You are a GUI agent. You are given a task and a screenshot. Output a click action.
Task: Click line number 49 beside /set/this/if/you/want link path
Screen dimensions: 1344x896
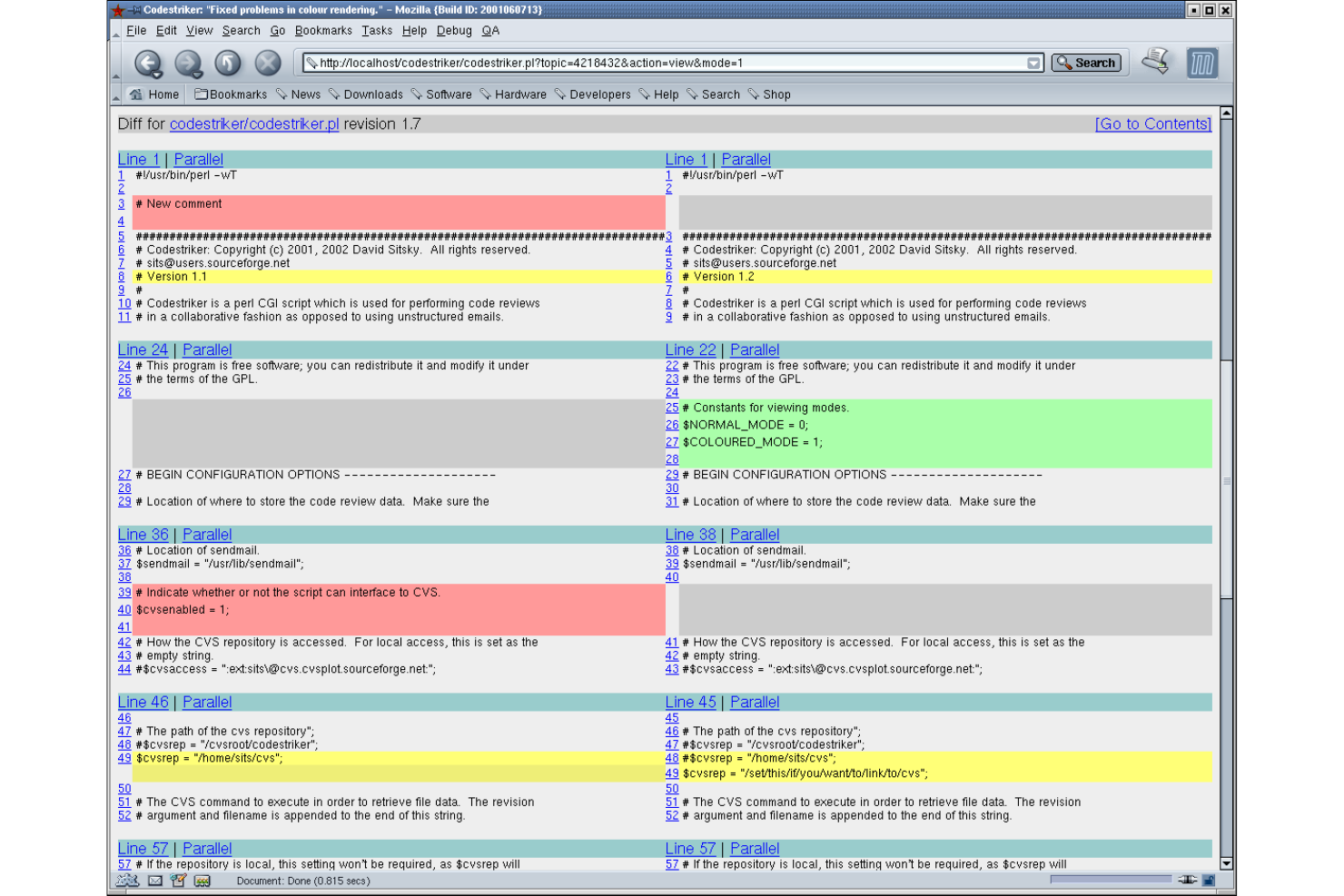pyautogui.click(x=672, y=773)
